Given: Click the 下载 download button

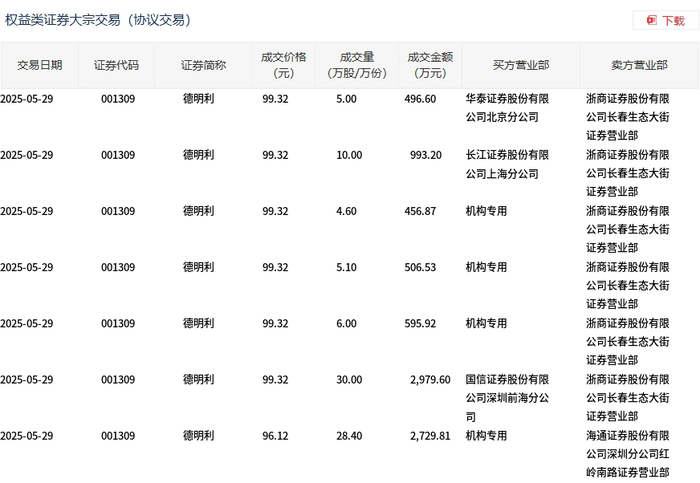Looking at the screenshot, I should pos(665,21).
